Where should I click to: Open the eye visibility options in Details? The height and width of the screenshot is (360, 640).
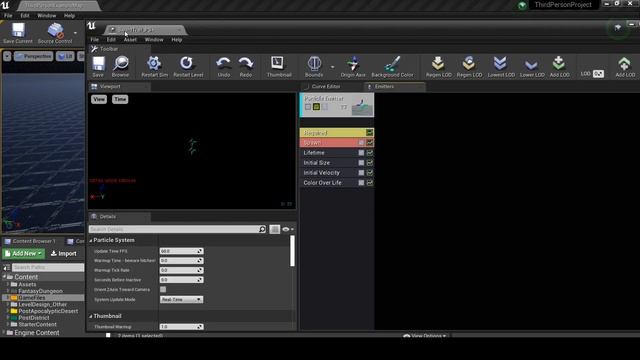pos(287,229)
